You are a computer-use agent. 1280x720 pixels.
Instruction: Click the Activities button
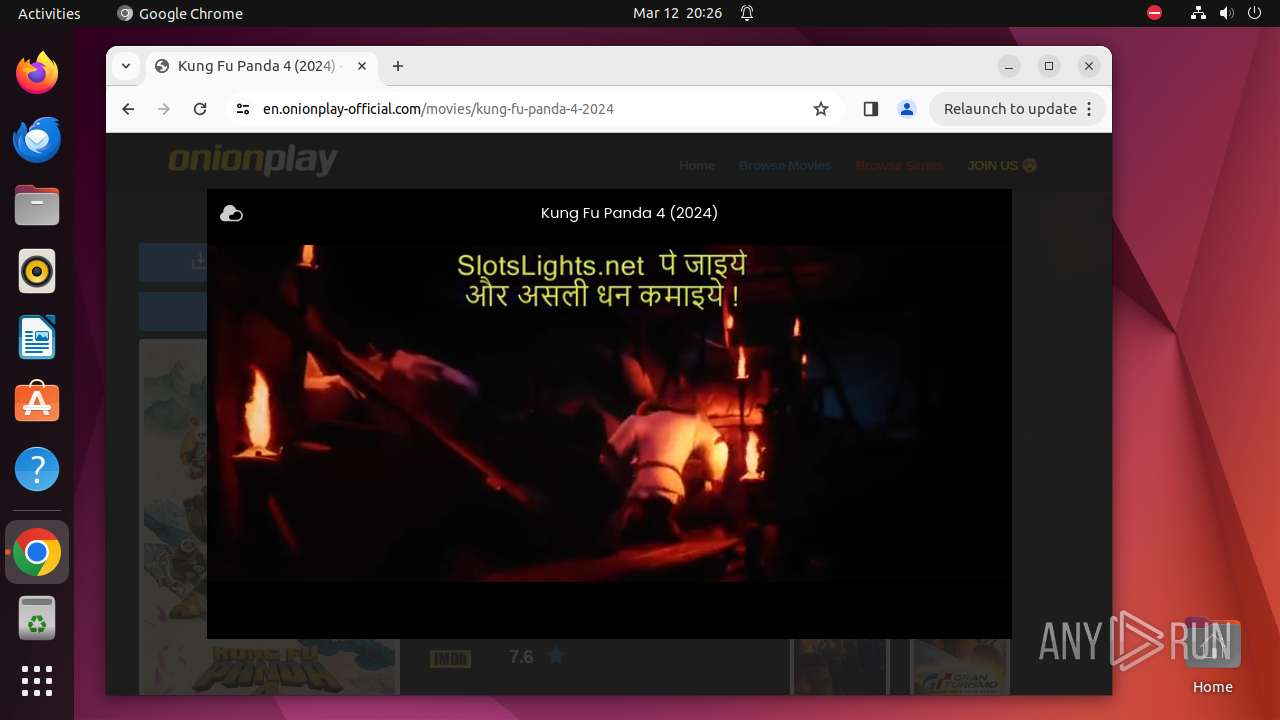tap(49, 13)
